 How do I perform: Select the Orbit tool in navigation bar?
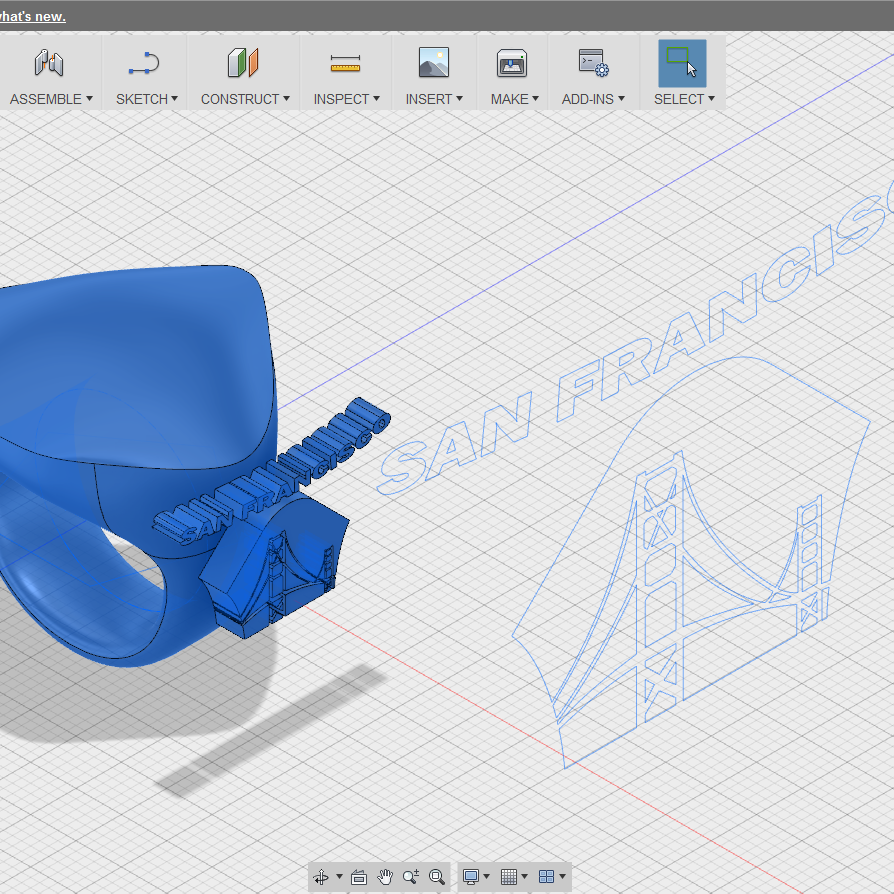pos(321,876)
